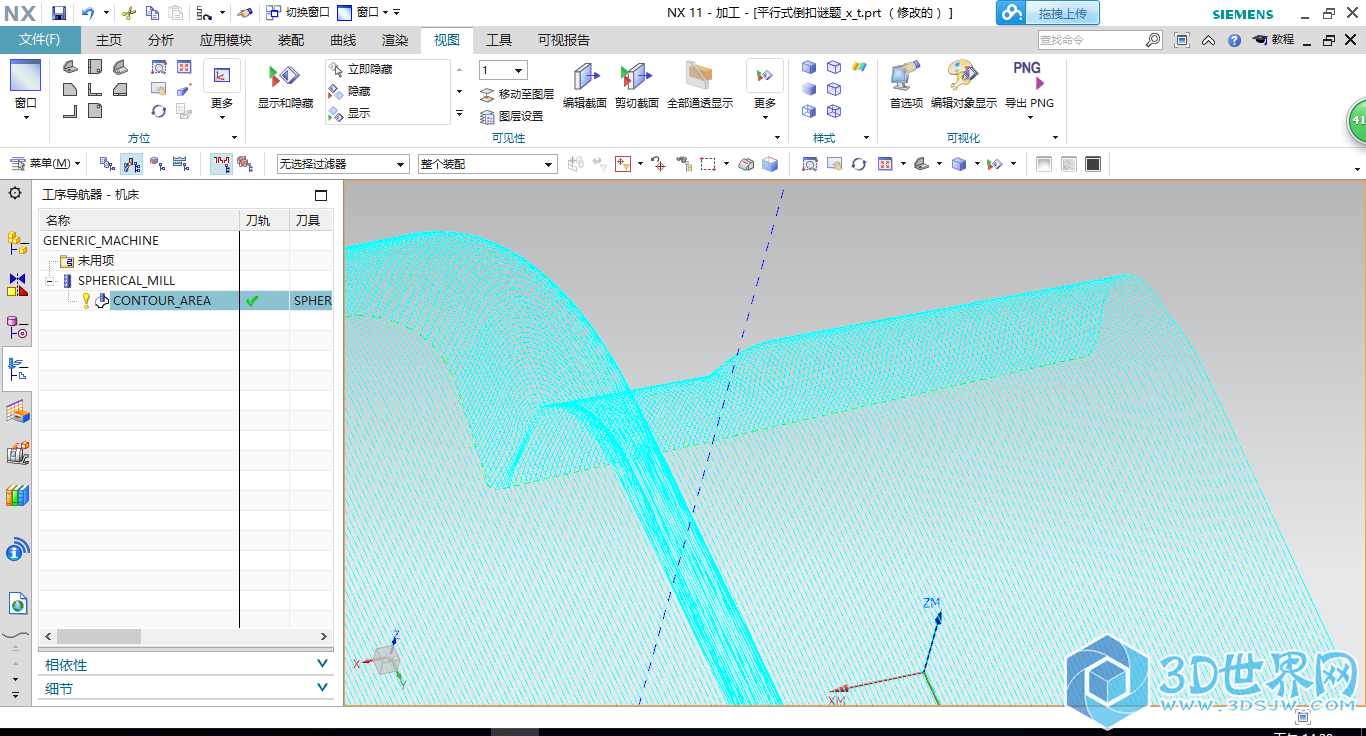This screenshot has width=1366, height=736.
Task: Select Operation Navigator sidebar tab
Action: (x=17, y=369)
